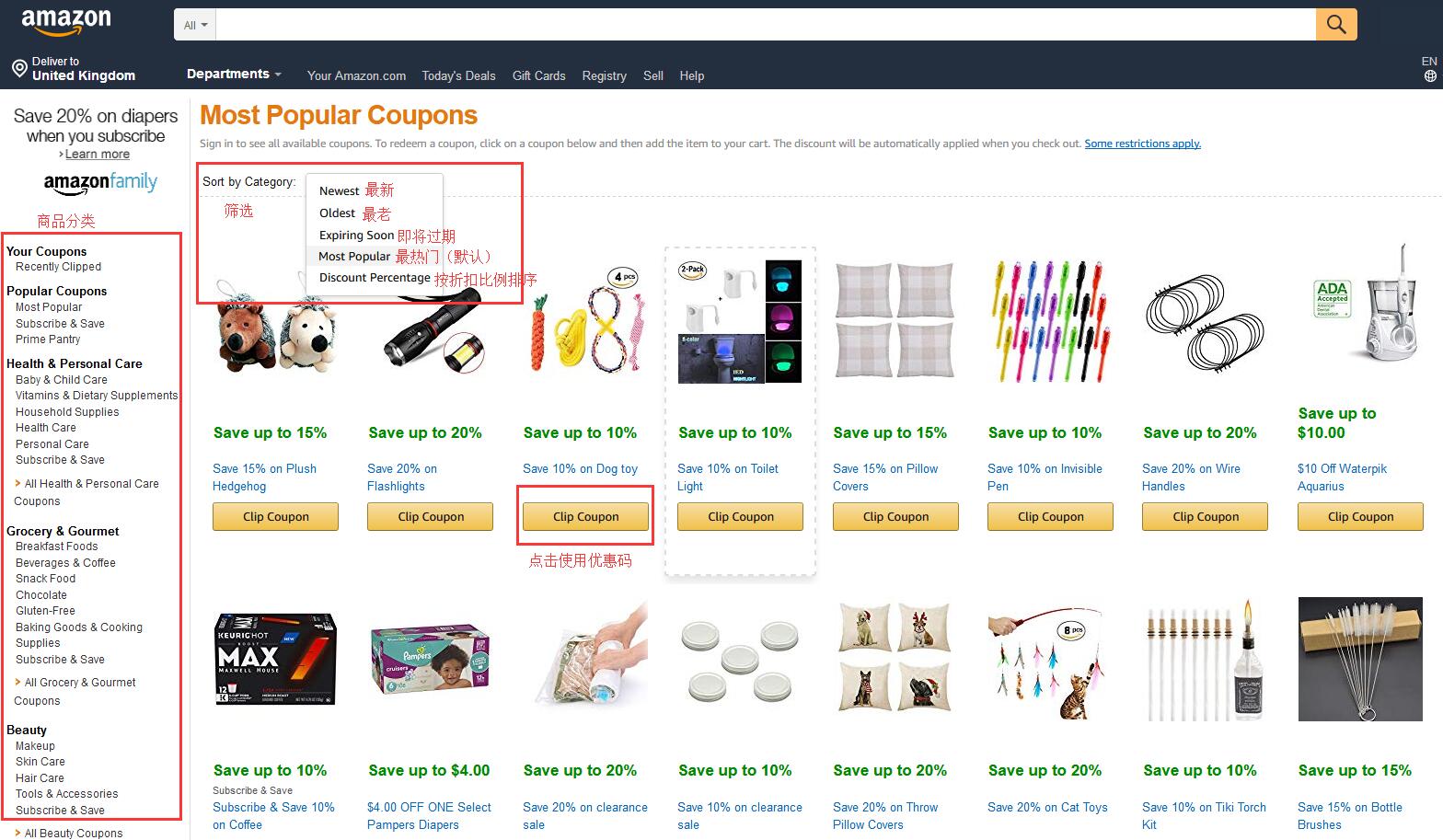
Task: Select Discount Percentage sort option
Action: click(375, 278)
